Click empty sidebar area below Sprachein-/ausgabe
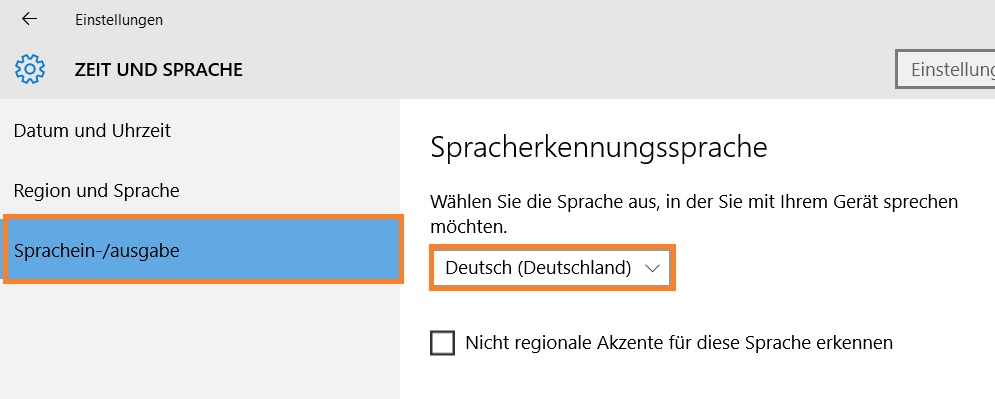This screenshot has width=995, height=399. pyautogui.click(x=200, y=343)
